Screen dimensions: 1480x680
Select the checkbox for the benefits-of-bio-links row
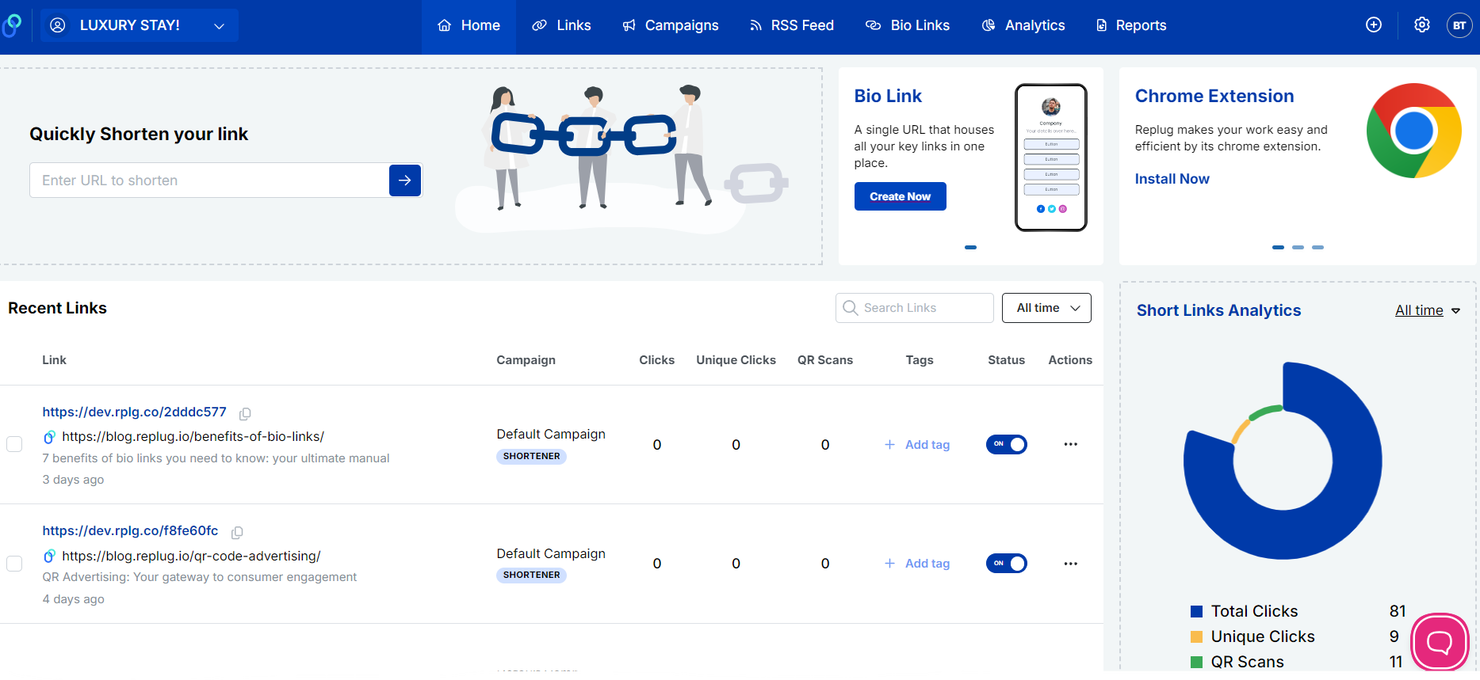click(x=14, y=444)
